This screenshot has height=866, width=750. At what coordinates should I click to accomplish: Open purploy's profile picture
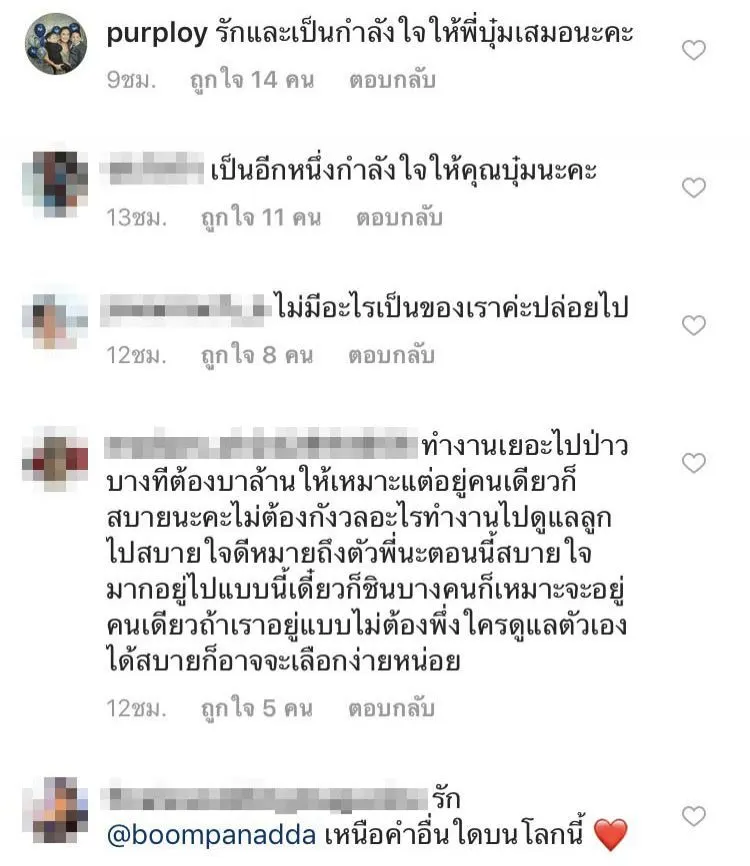[56, 44]
